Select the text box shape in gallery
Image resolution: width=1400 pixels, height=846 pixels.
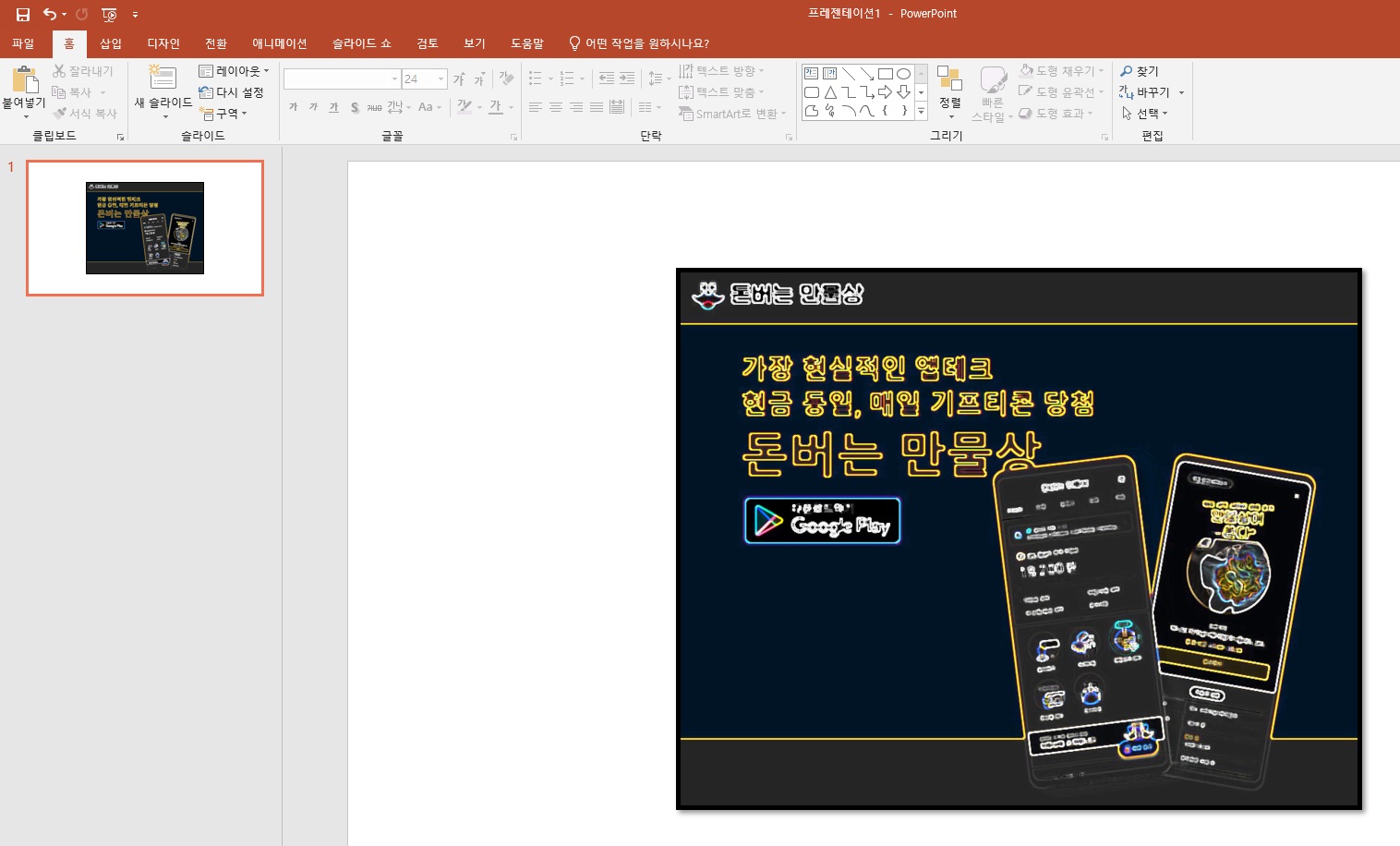(811, 74)
